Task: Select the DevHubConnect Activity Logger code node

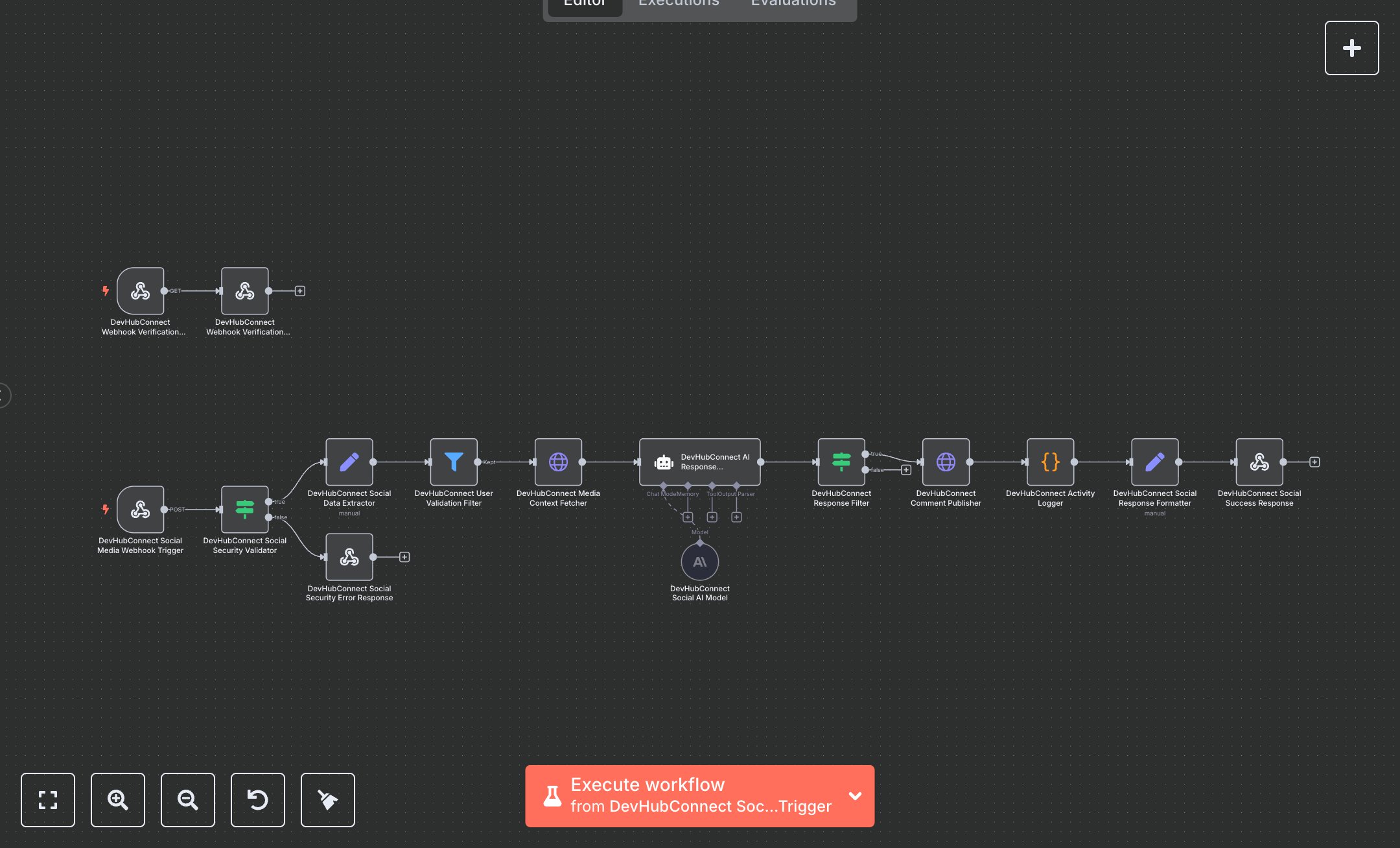Action: (x=1050, y=462)
